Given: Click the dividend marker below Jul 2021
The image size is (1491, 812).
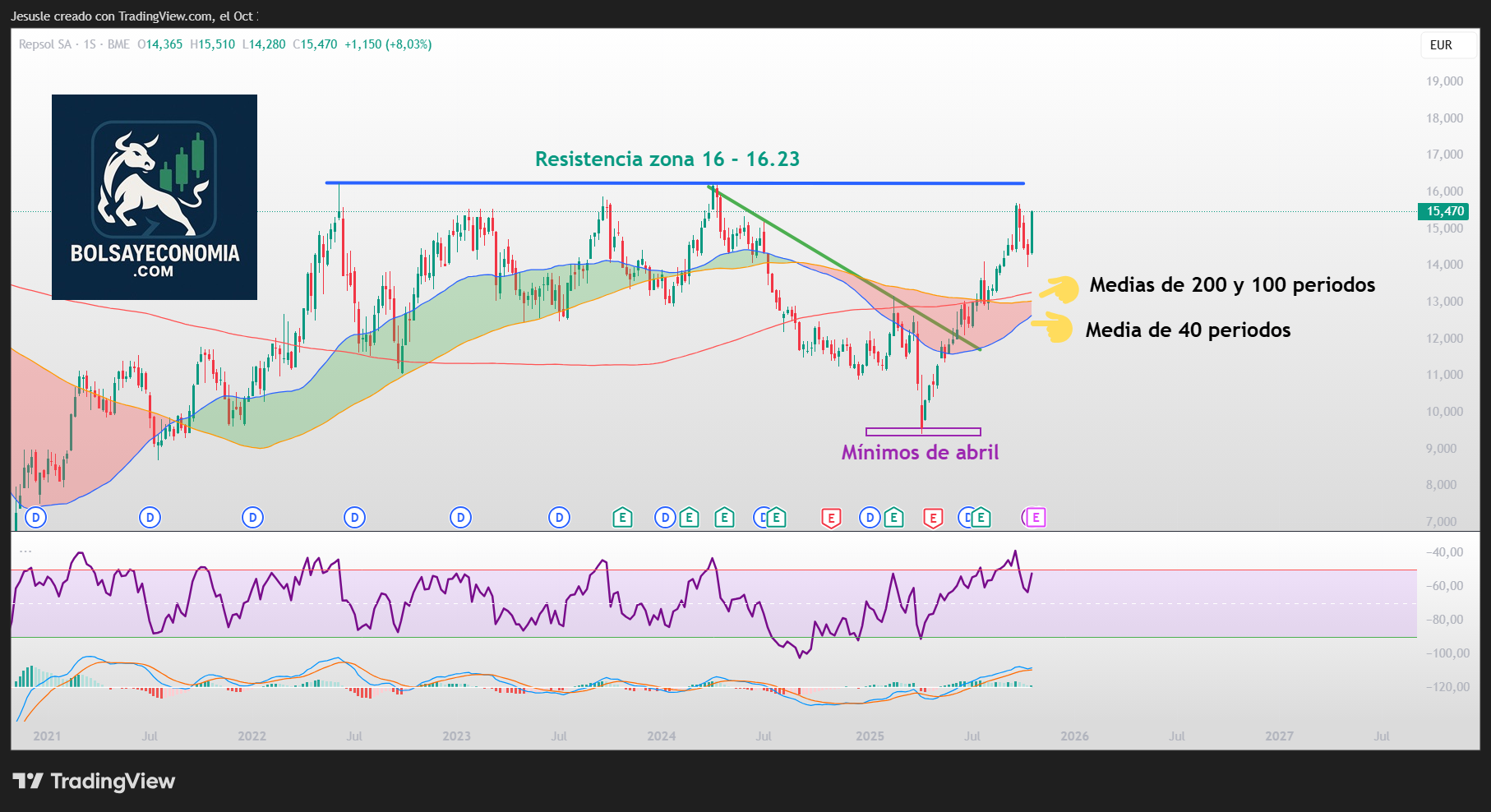Looking at the screenshot, I should pos(150,518).
